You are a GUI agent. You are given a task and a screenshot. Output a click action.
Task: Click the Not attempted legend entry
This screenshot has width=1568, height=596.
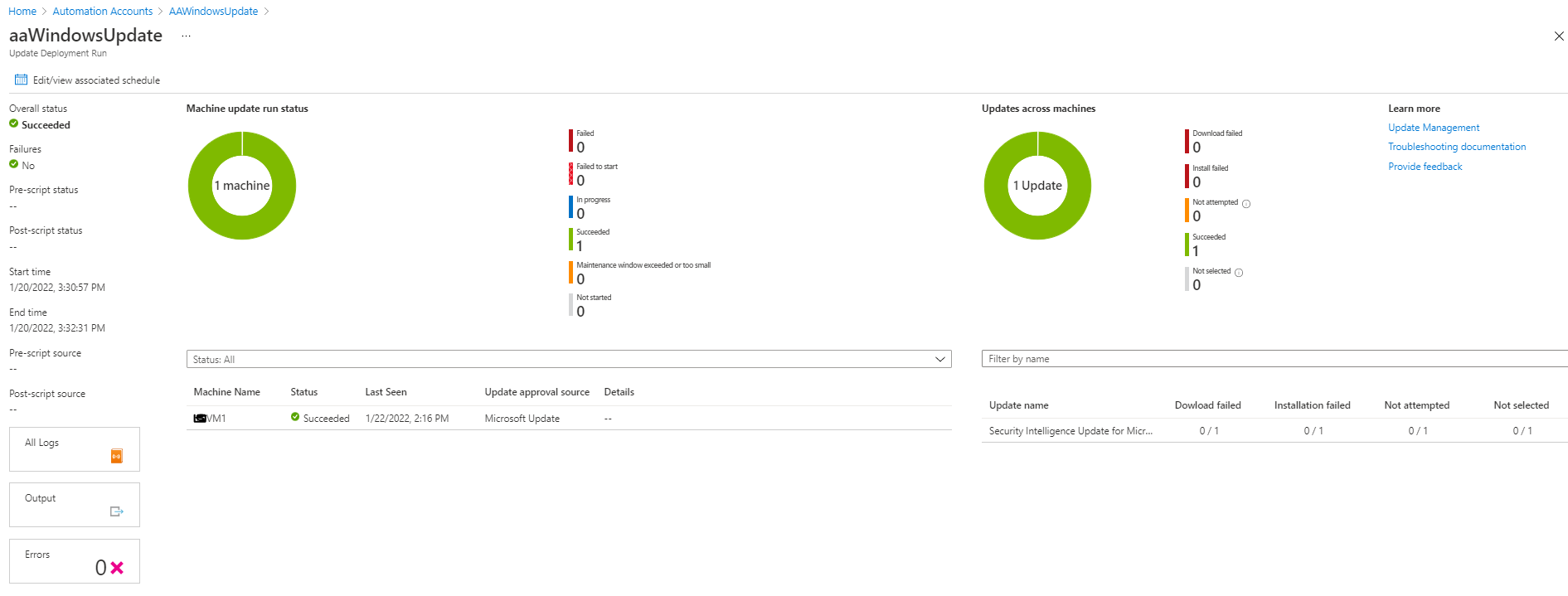click(x=1211, y=211)
